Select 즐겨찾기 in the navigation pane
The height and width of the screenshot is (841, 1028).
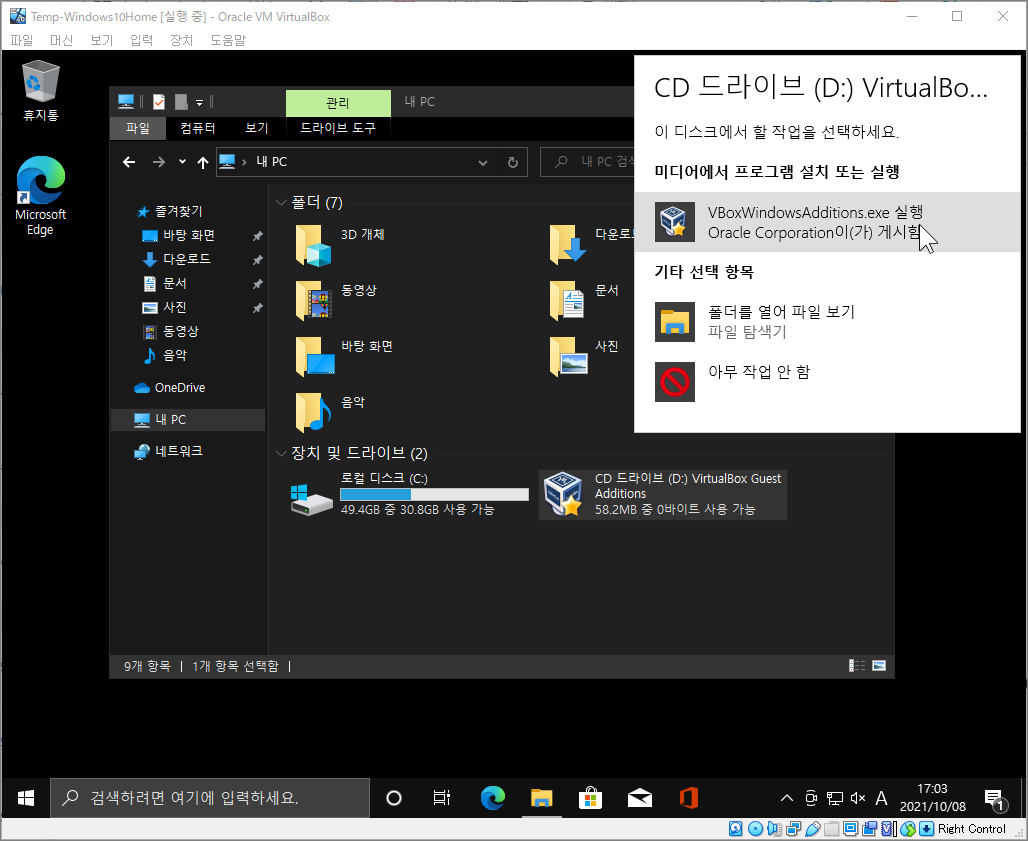pos(178,211)
